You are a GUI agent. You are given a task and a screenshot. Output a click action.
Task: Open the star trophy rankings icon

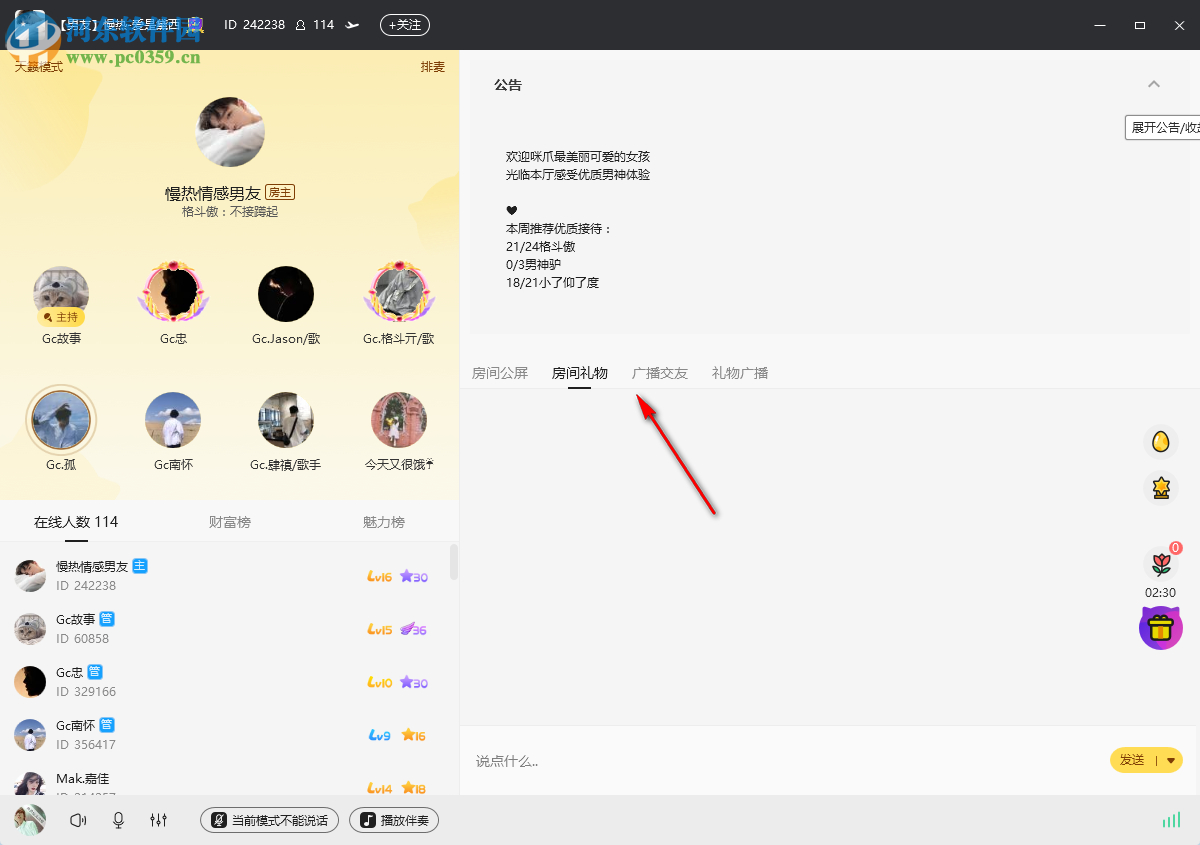coord(1160,488)
